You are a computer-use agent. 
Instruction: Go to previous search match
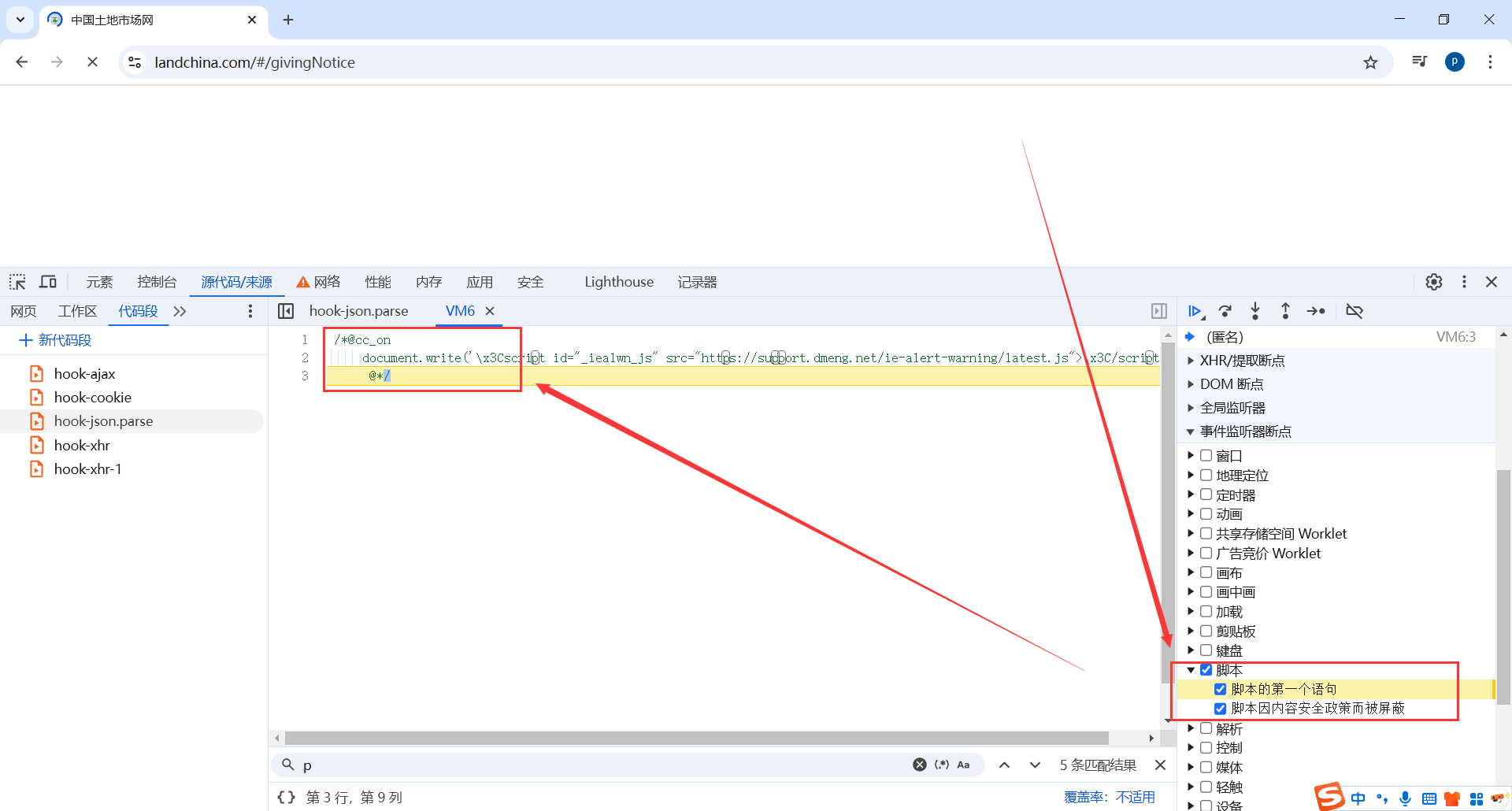coord(1005,765)
